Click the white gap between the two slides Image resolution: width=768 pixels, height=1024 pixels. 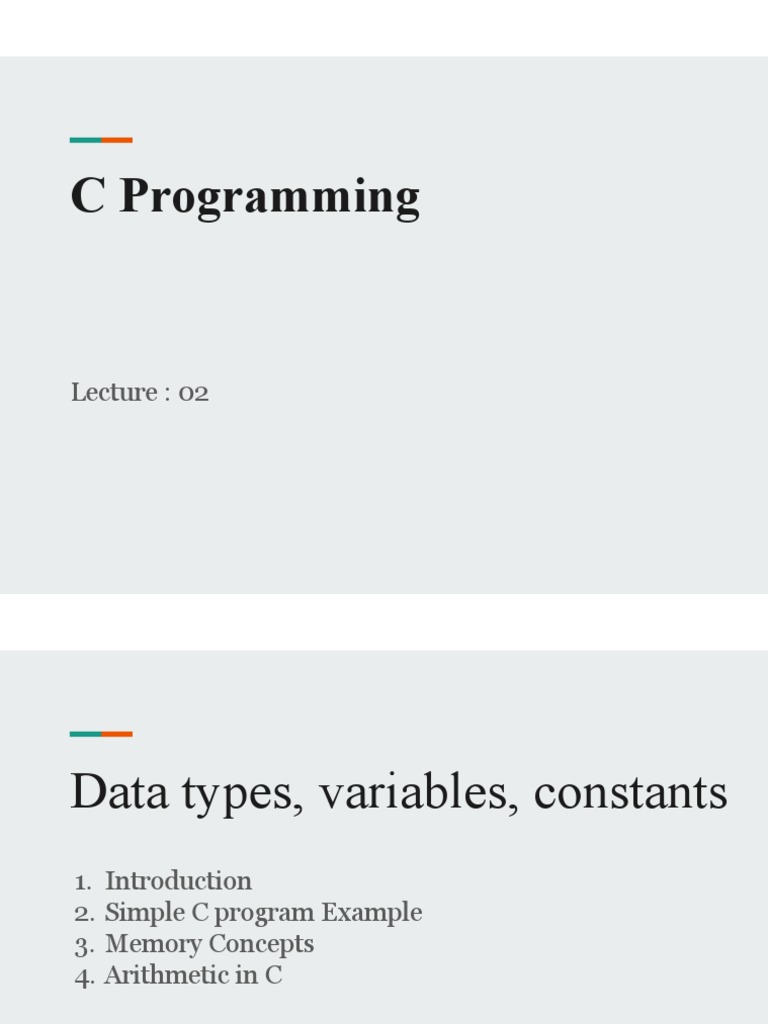(x=384, y=621)
